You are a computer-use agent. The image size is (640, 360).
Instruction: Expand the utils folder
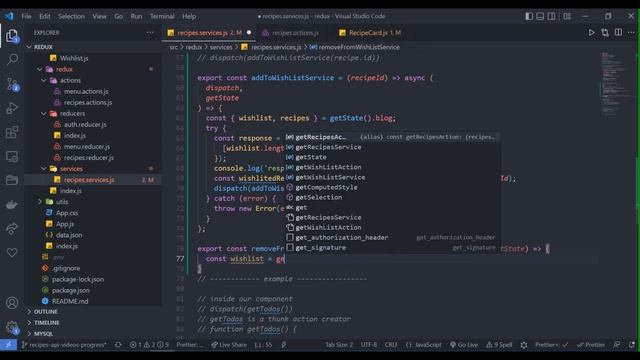pos(40,202)
